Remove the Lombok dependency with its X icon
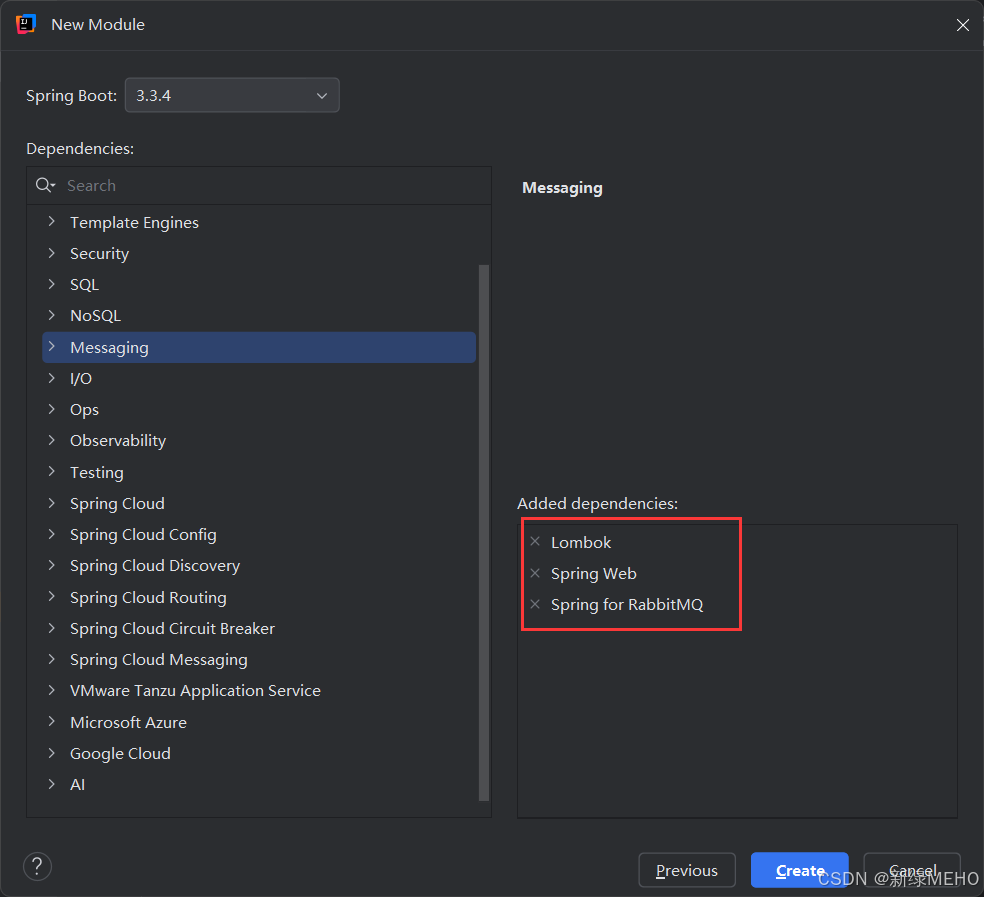The width and height of the screenshot is (984, 897). point(535,542)
